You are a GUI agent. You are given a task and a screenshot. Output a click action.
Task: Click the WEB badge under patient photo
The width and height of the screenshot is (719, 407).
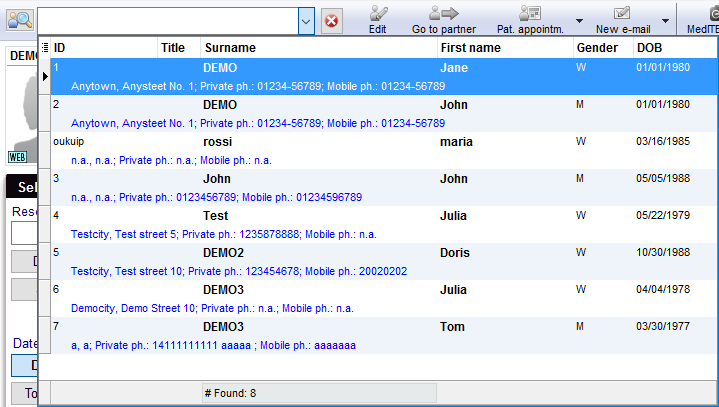click(17, 157)
